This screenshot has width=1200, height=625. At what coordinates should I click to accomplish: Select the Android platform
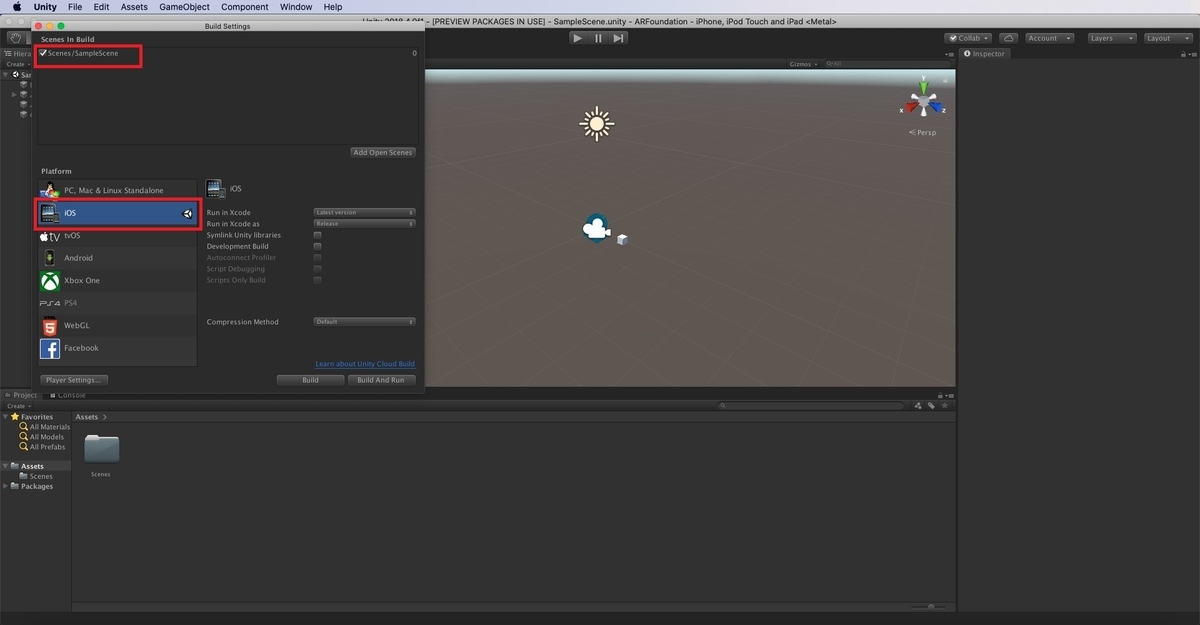(118, 258)
